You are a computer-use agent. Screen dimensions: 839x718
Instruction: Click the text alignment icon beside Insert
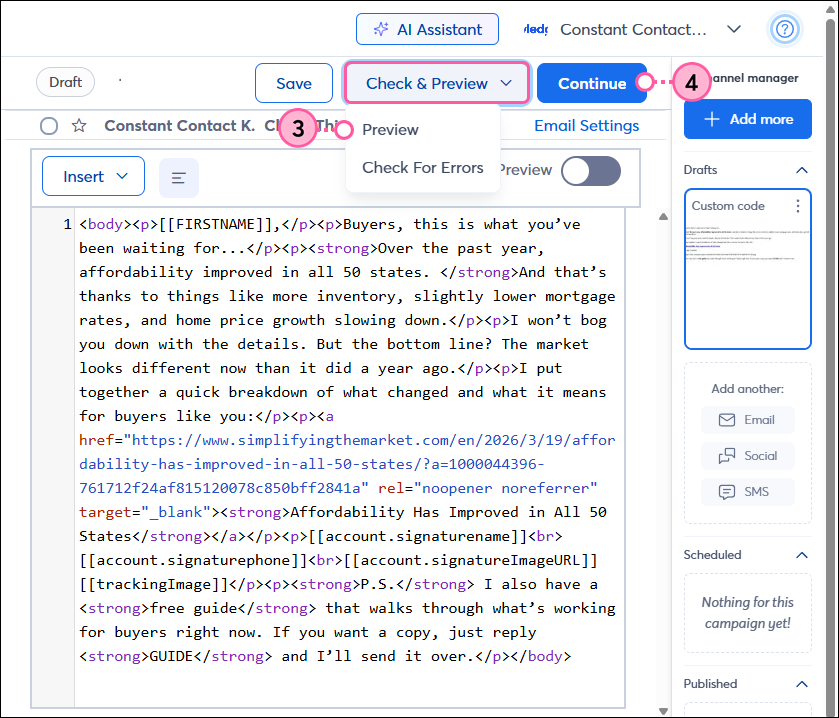pos(178,176)
